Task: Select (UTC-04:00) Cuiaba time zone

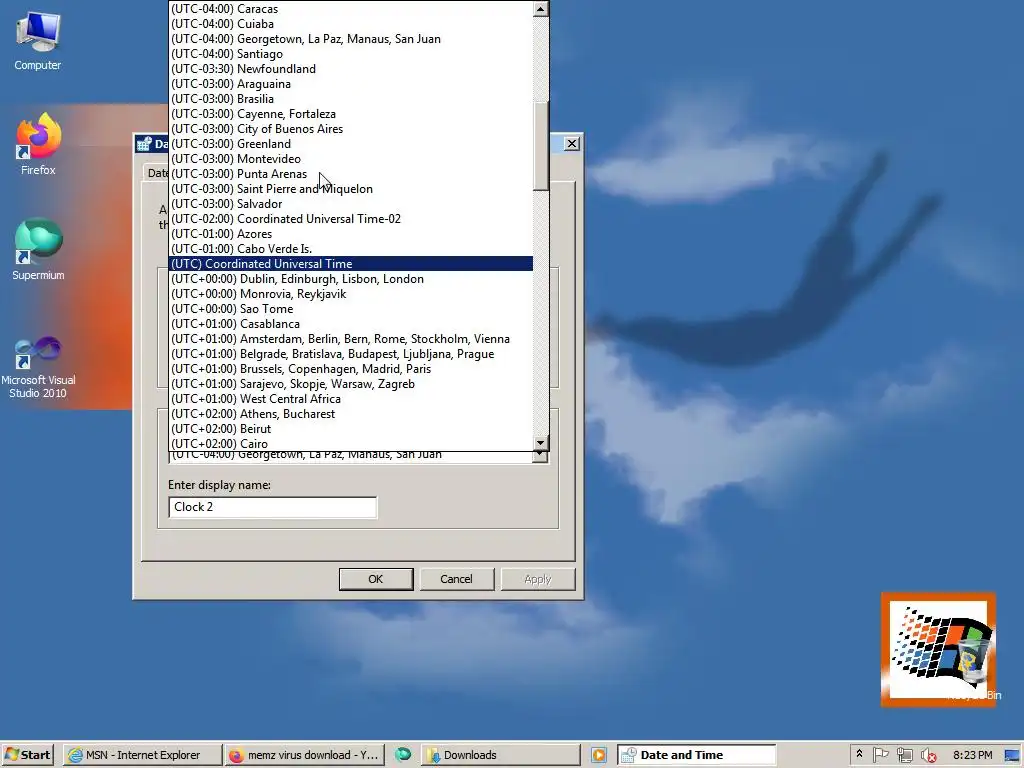Action: (x=351, y=24)
